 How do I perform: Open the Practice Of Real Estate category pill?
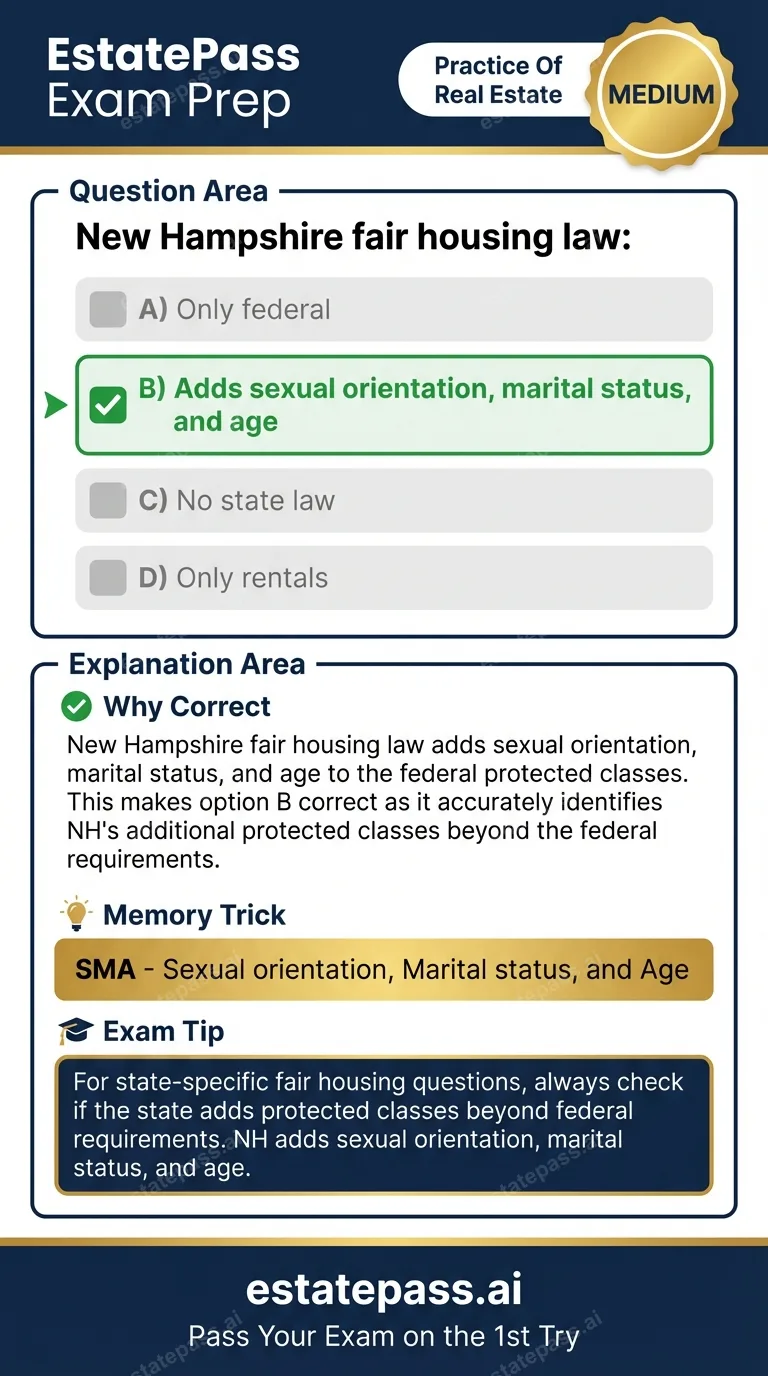(497, 80)
